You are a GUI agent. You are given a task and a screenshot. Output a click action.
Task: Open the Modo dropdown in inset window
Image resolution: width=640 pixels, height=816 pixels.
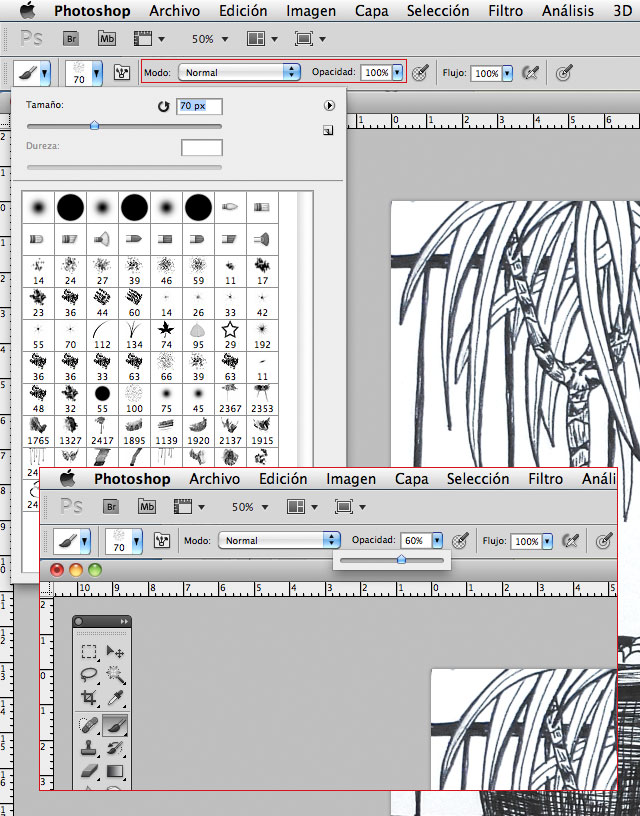(279, 540)
